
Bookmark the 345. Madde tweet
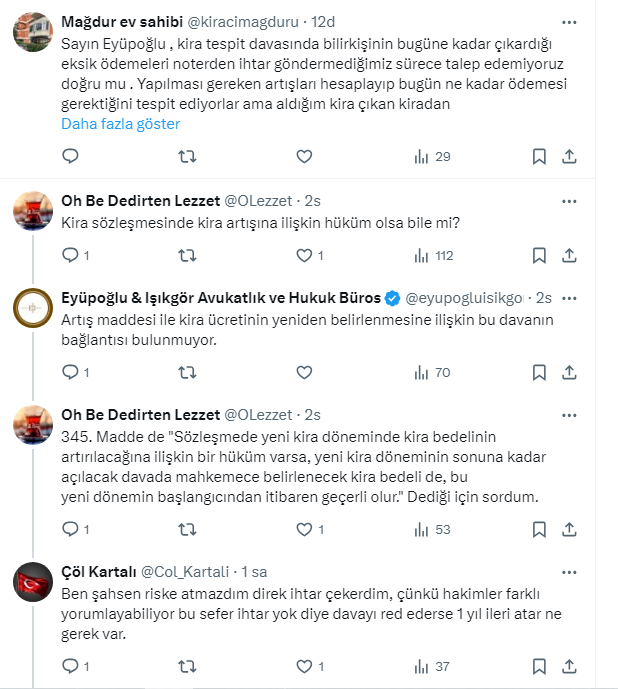coord(539,529)
